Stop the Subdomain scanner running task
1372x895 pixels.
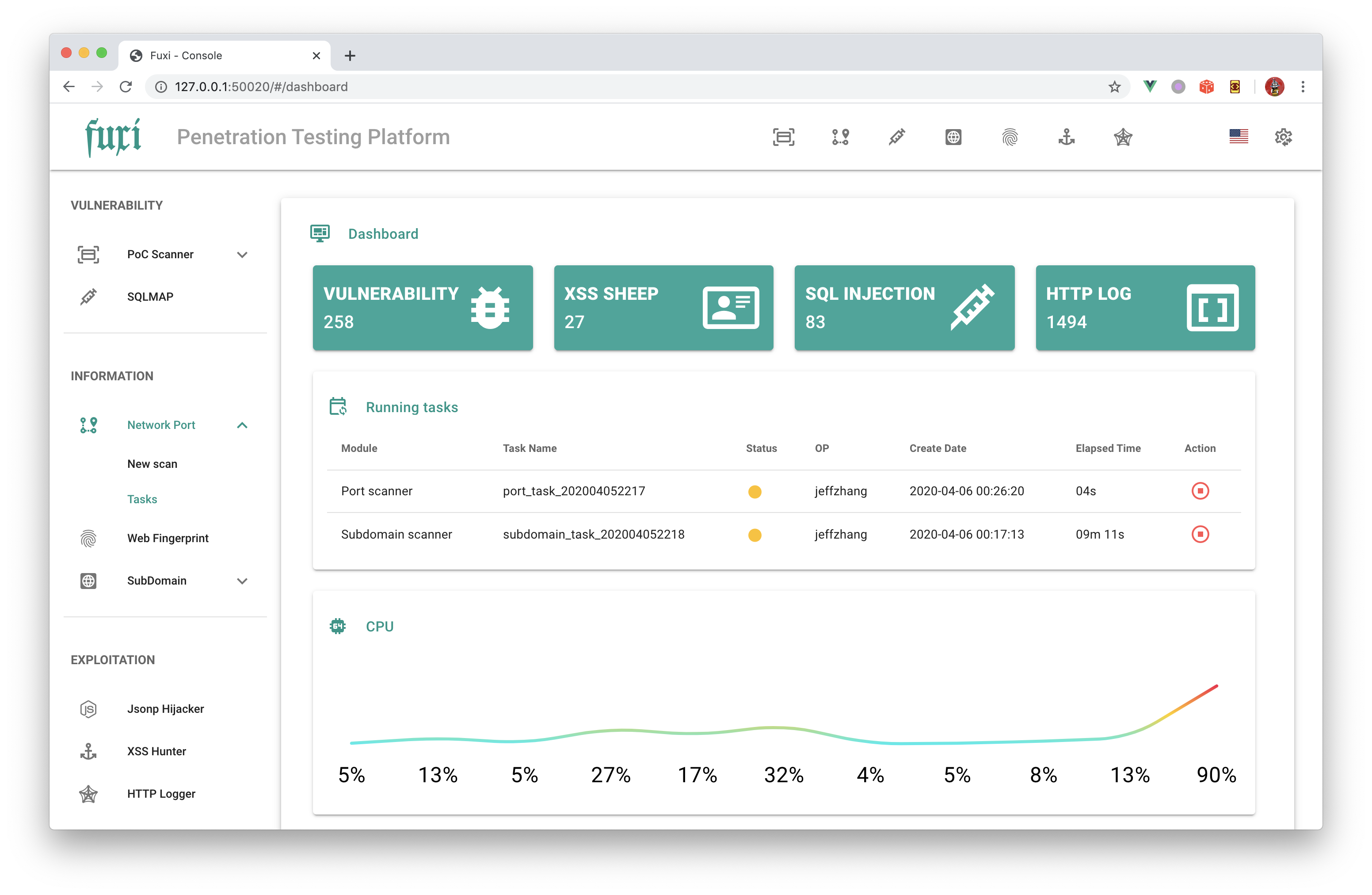pyautogui.click(x=1200, y=535)
